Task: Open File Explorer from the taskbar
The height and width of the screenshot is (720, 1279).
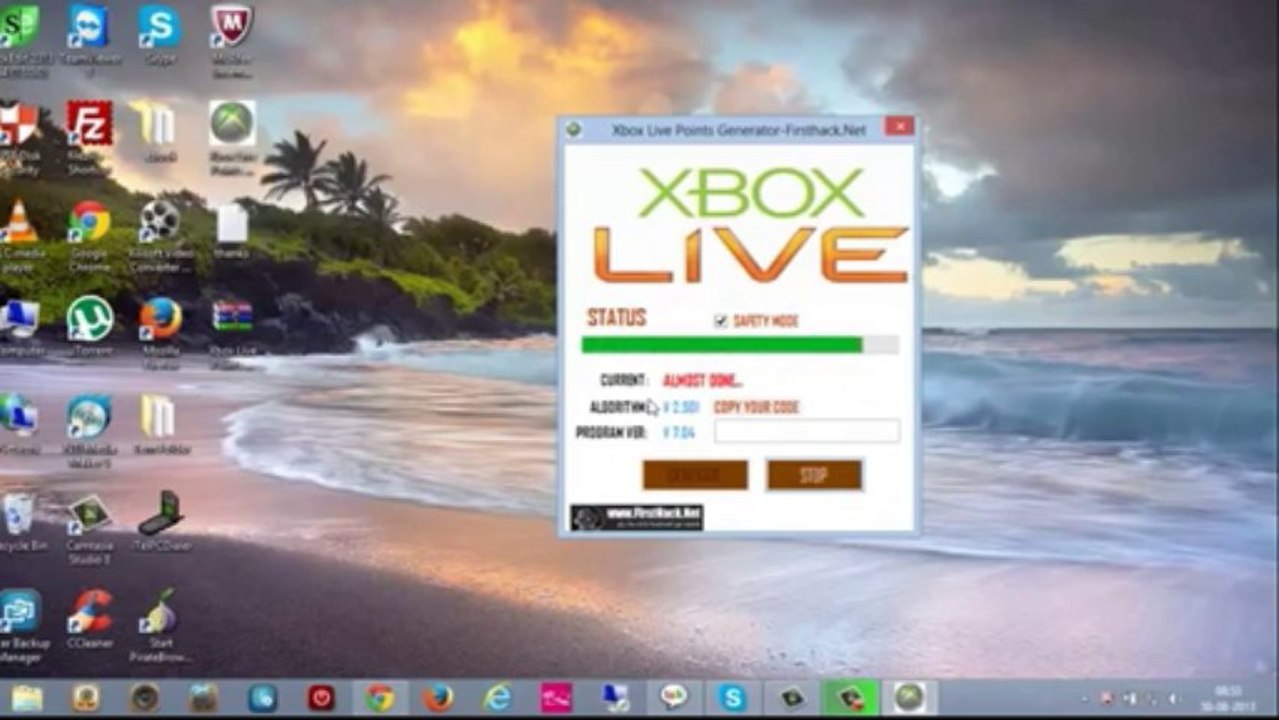Action: (27, 697)
